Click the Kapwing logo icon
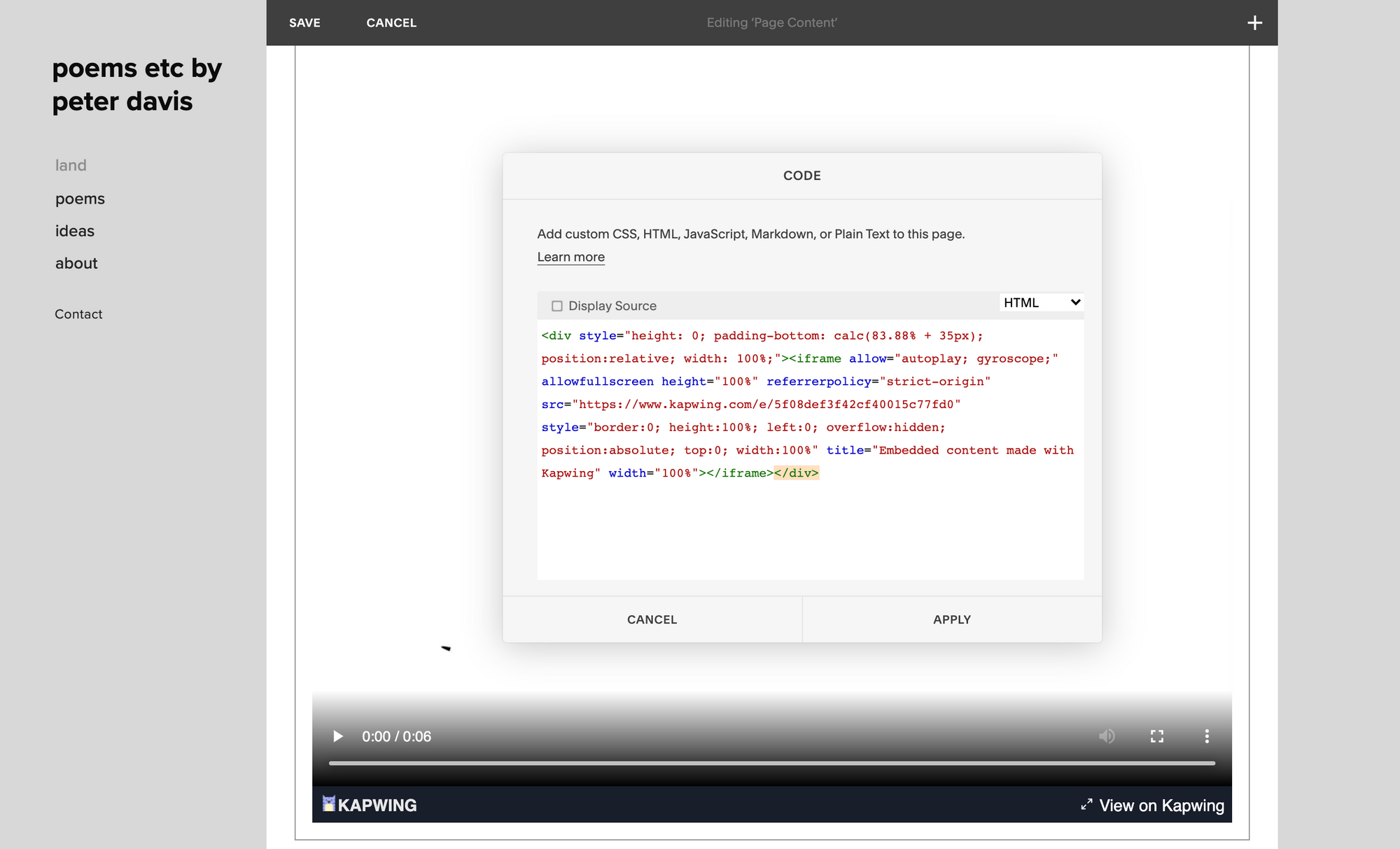 pyautogui.click(x=329, y=804)
